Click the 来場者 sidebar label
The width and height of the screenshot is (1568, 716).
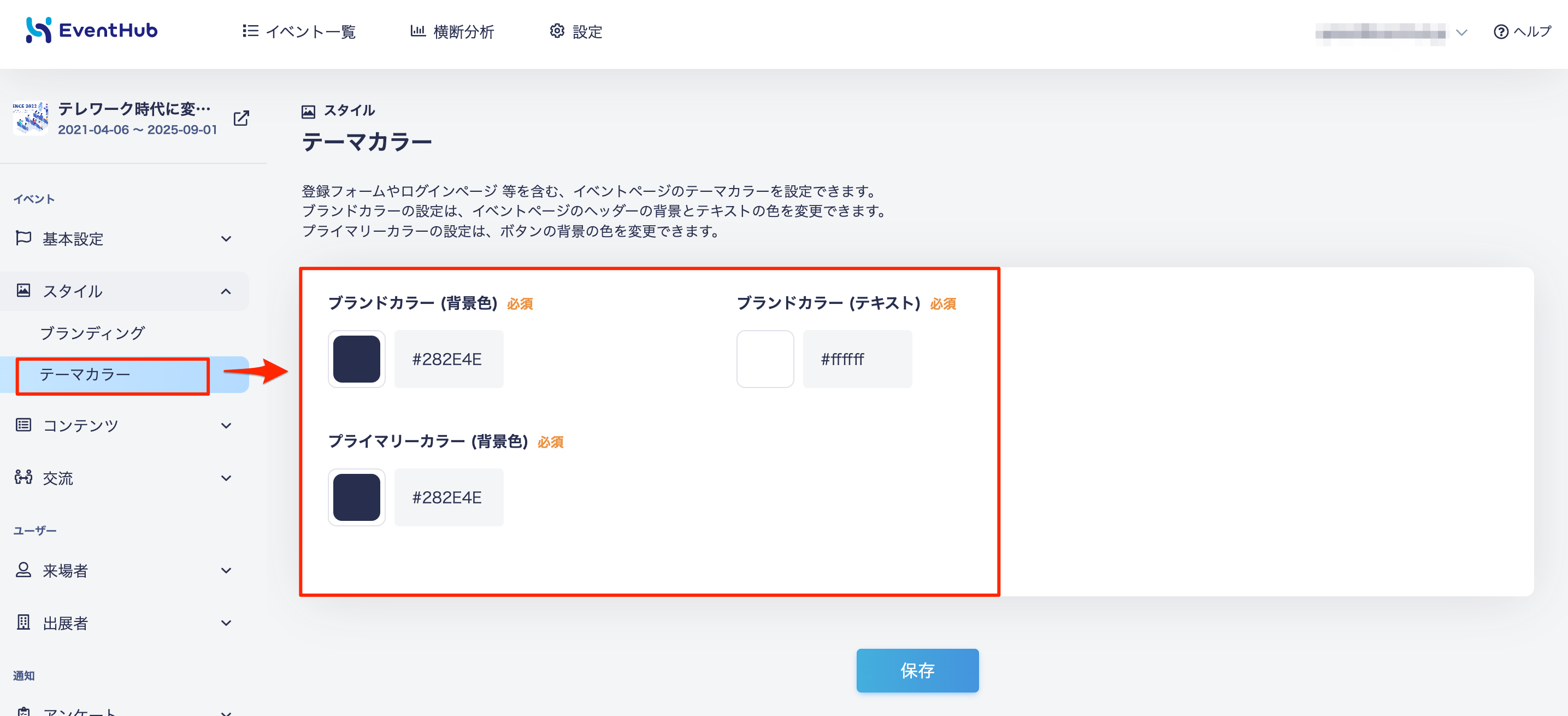tap(65, 571)
